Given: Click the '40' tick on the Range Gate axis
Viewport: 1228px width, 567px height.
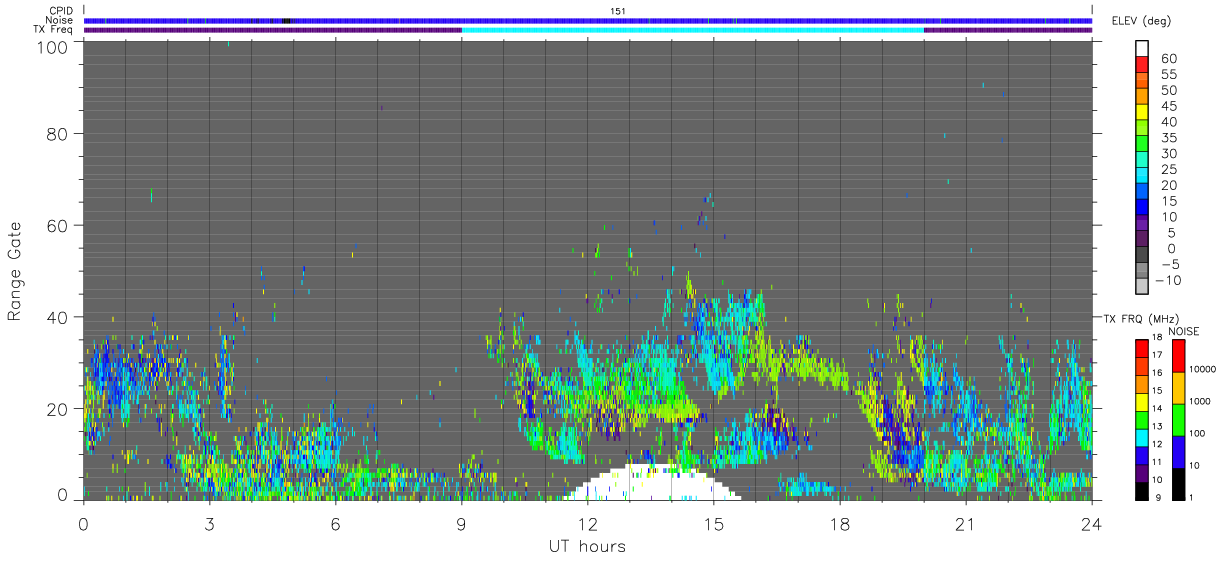Looking at the screenshot, I should tap(58, 317).
